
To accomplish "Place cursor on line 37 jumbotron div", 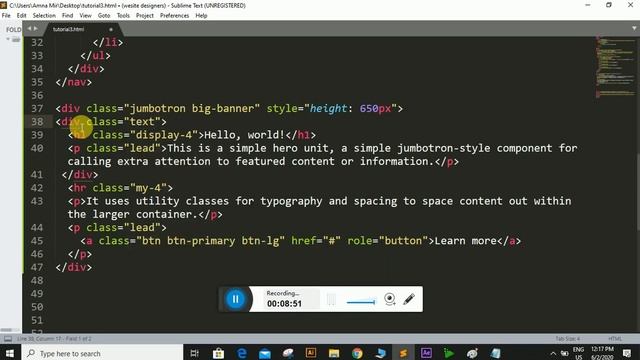I will click(229, 109).
